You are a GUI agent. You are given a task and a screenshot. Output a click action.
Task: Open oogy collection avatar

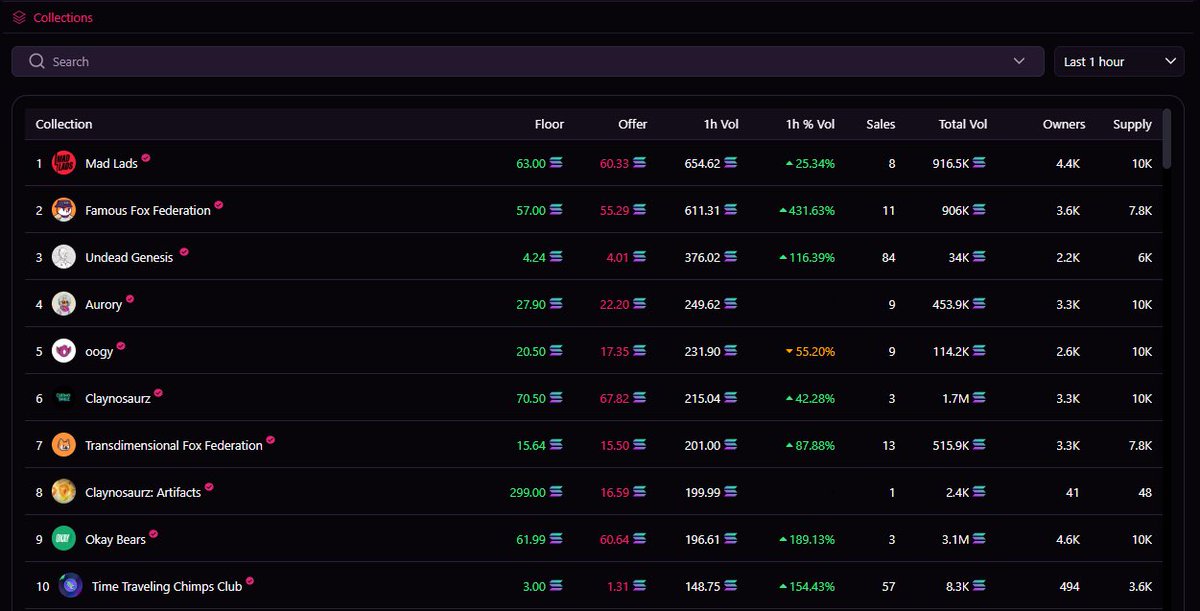[x=64, y=351]
